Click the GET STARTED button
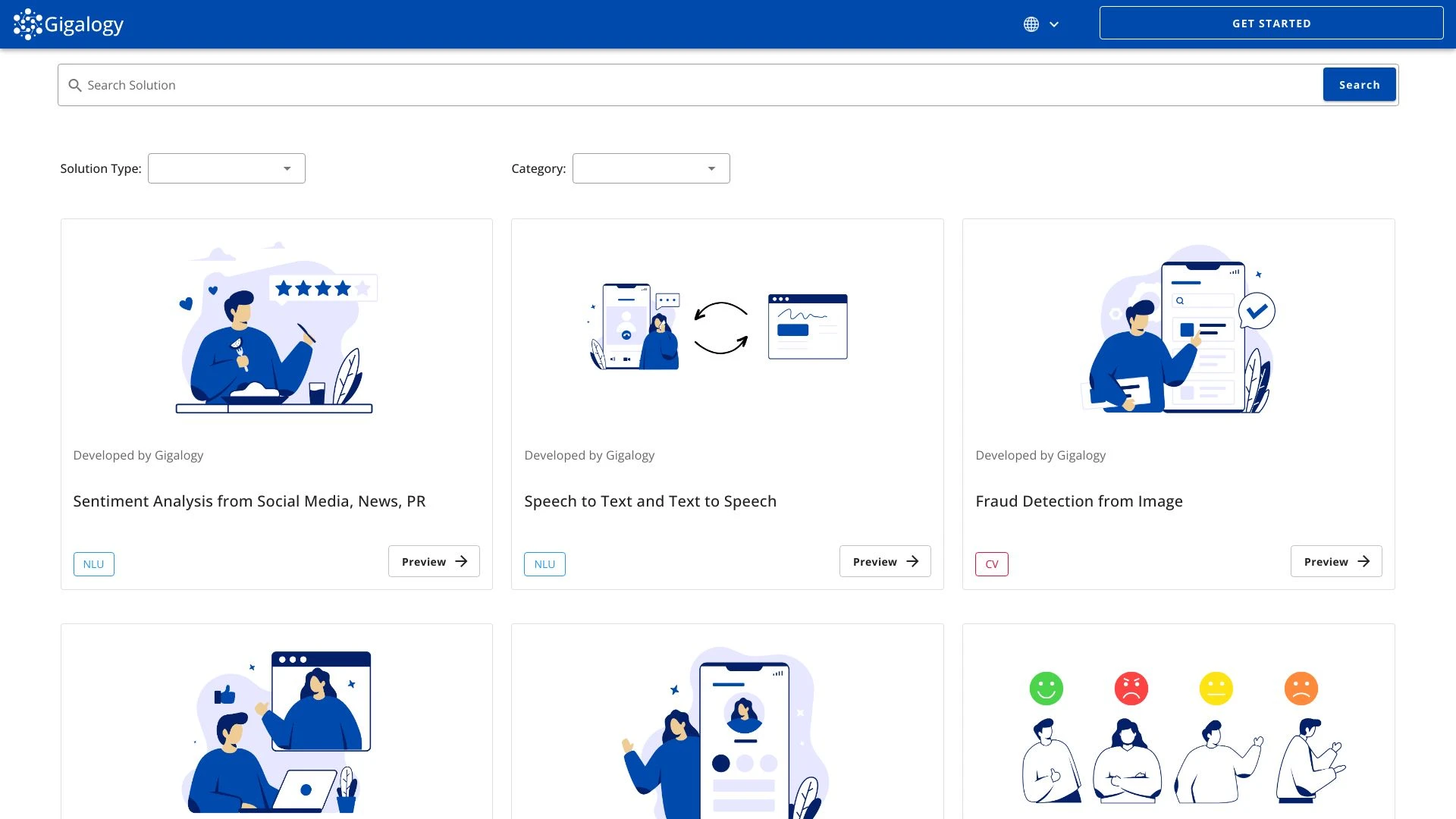Screen dimensions: 1456x819 pyautogui.click(x=1271, y=24)
